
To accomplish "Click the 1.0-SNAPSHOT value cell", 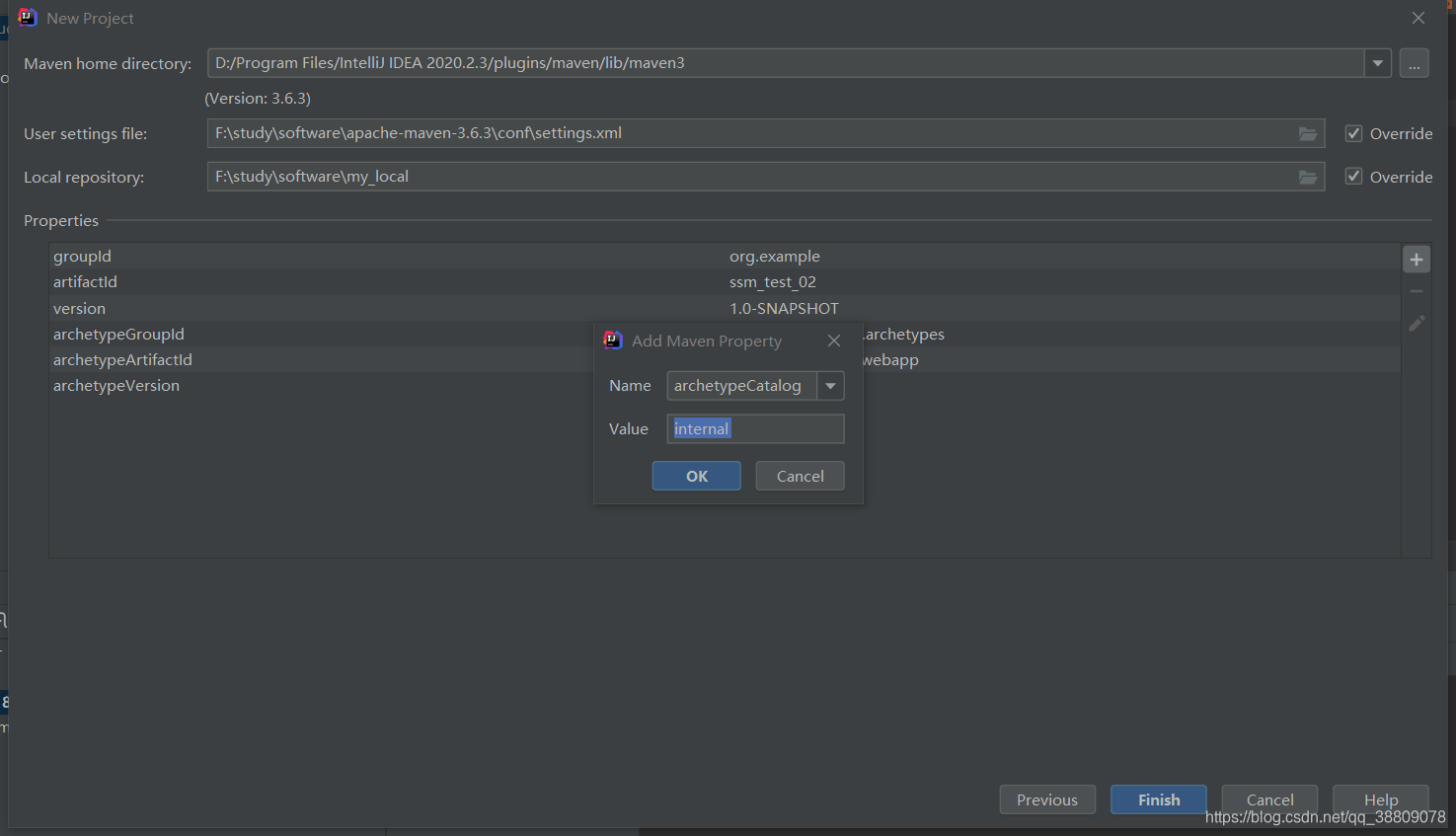I will pos(784,308).
